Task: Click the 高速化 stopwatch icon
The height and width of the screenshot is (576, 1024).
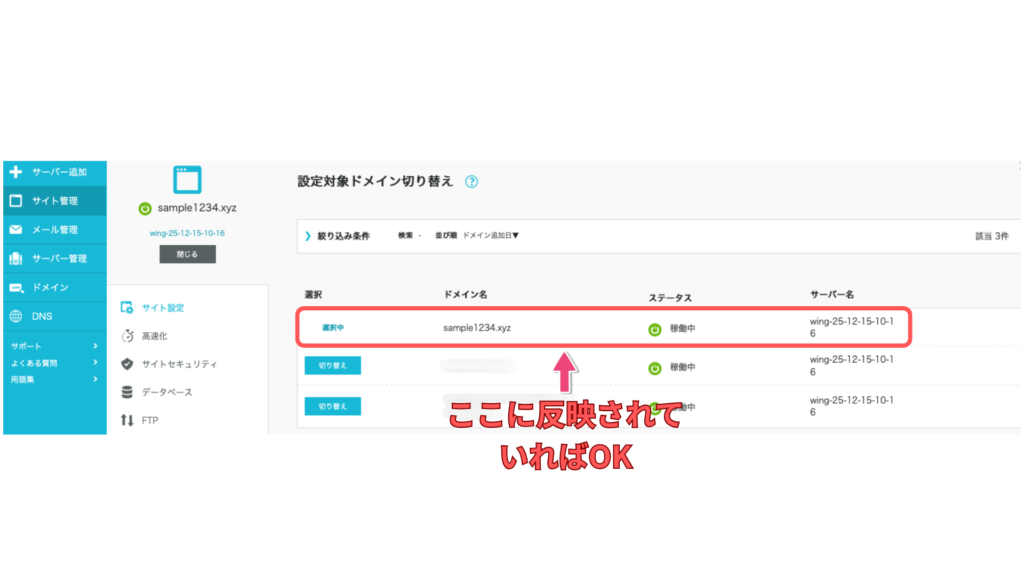Action: point(127,336)
